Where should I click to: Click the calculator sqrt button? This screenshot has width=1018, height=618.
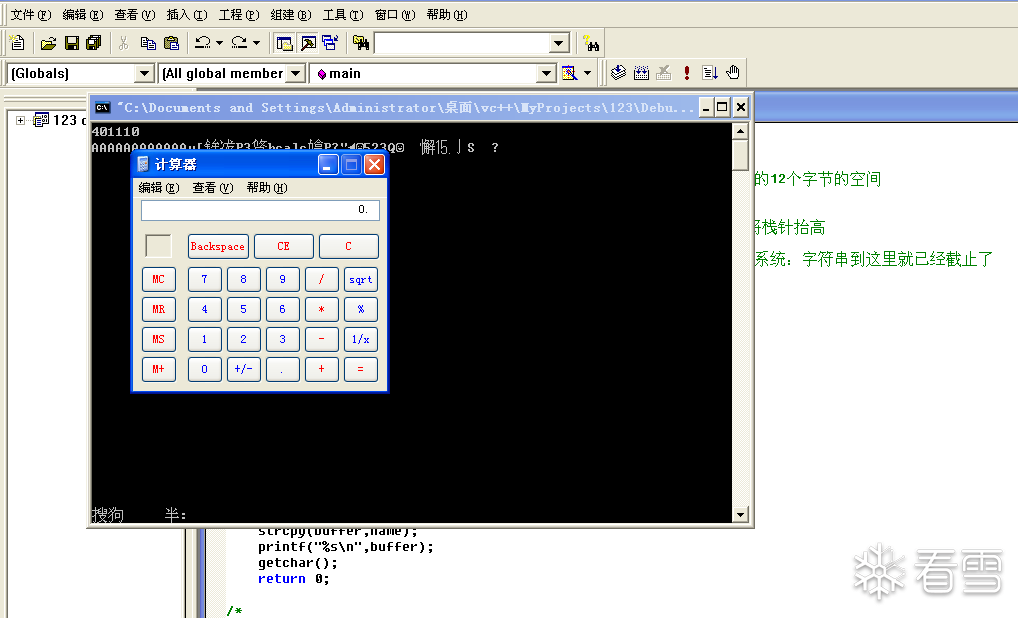click(361, 280)
